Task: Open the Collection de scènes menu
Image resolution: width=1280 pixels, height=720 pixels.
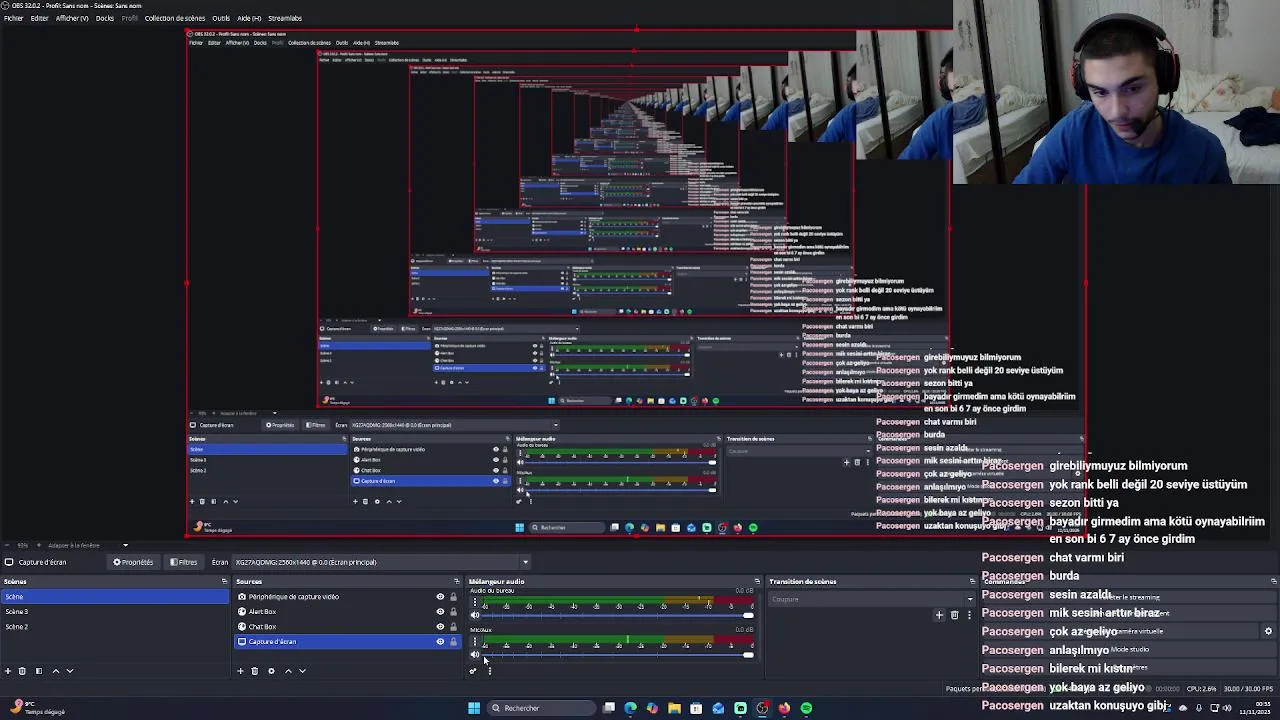Action: coord(175,18)
